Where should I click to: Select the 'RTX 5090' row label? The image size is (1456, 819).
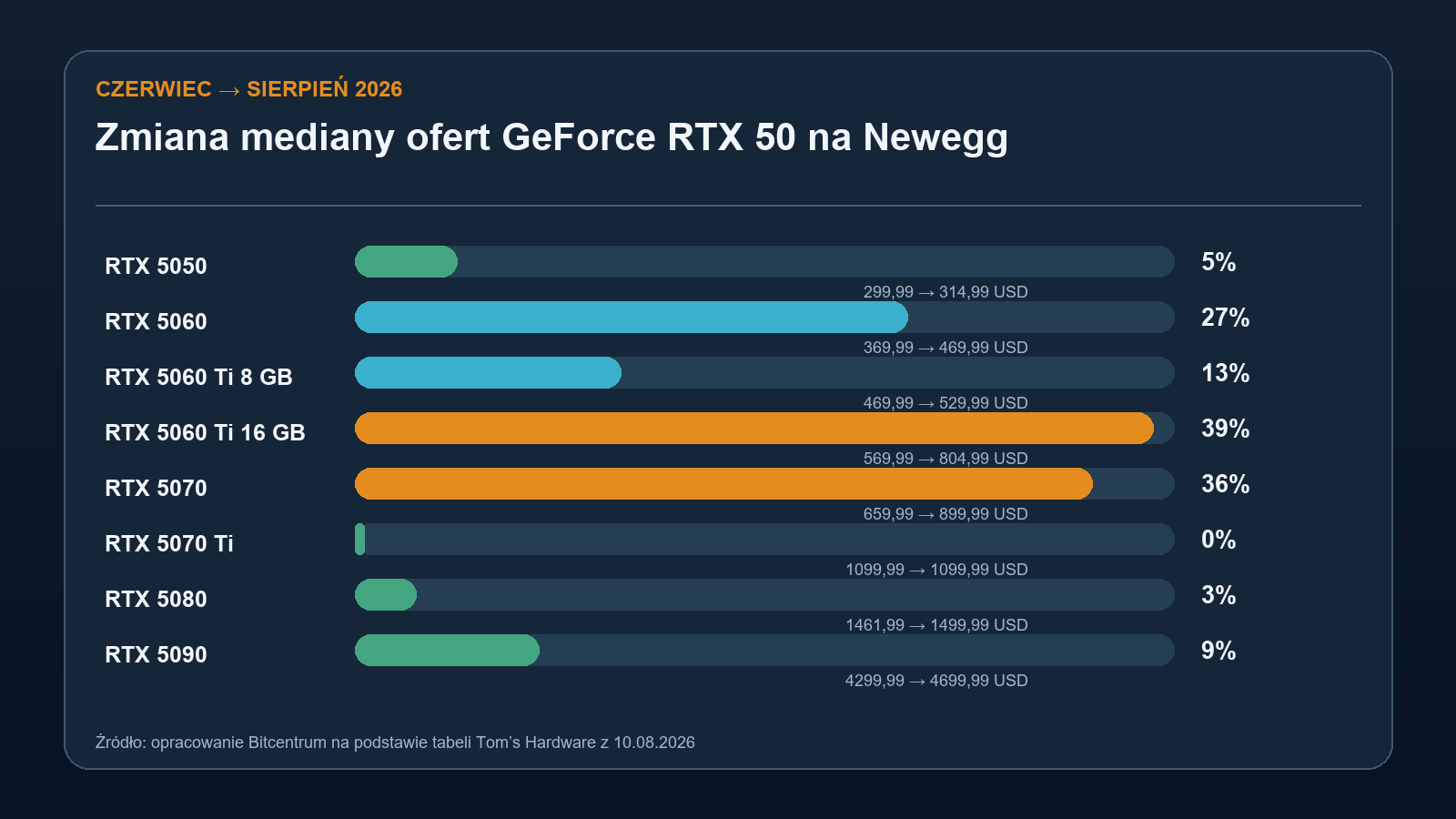pos(156,654)
